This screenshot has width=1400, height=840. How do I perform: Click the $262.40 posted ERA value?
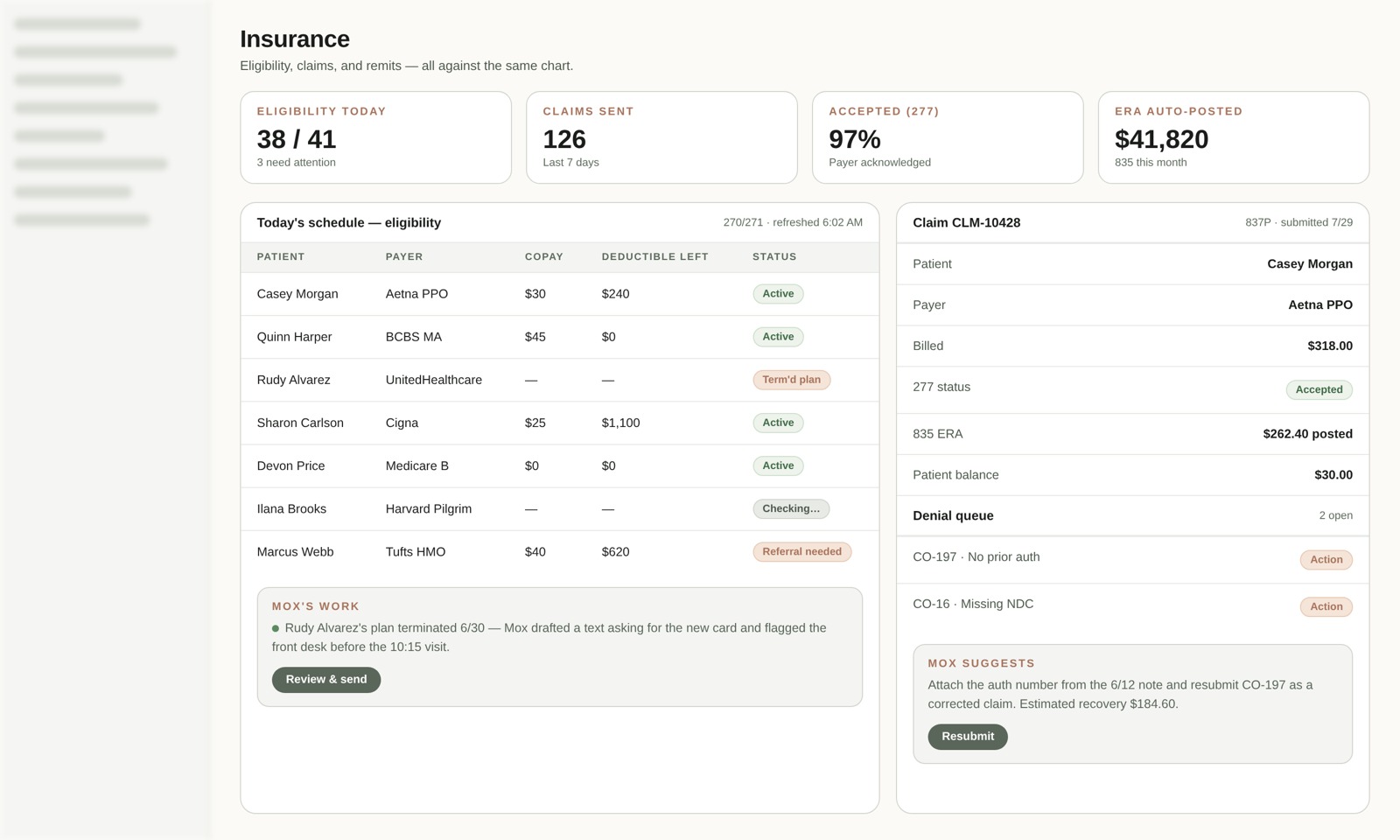tap(1307, 434)
